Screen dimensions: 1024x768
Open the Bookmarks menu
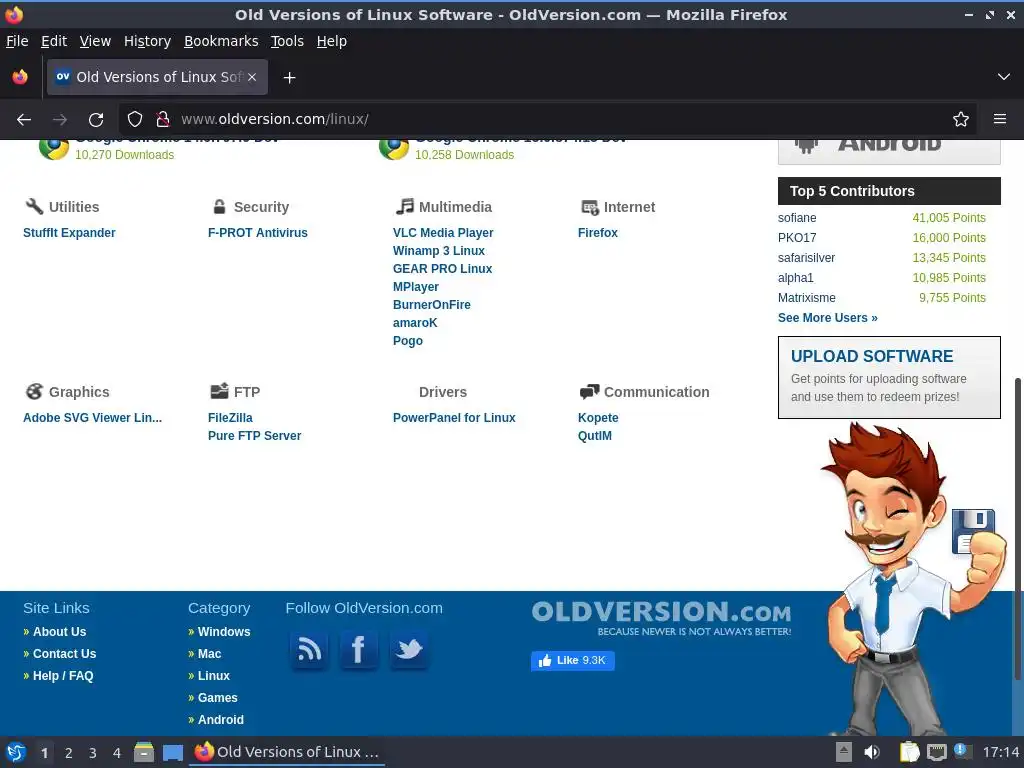pos(221,41)
